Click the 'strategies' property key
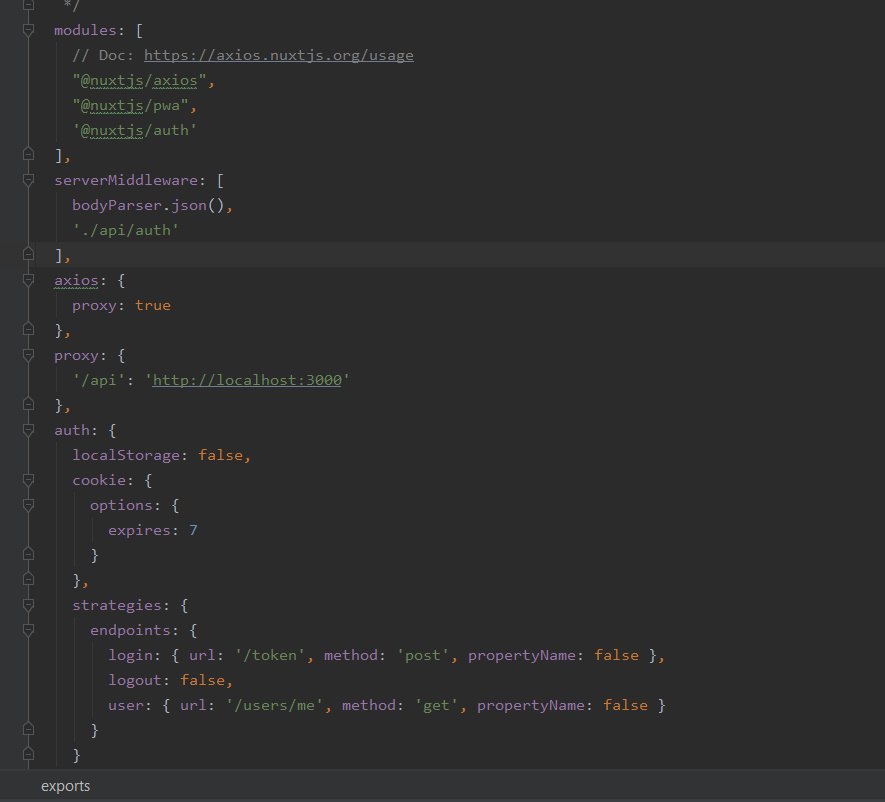The height and width of the screenshot is (802, 885). point(117,605)
